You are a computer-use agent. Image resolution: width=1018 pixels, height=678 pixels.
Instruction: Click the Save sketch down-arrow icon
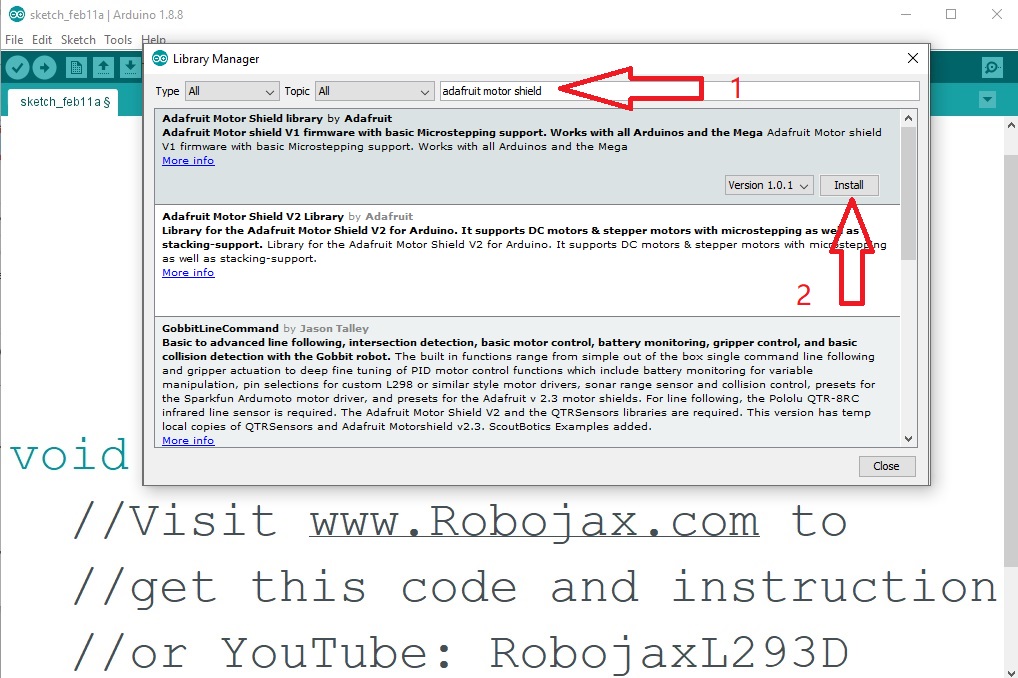130,68
